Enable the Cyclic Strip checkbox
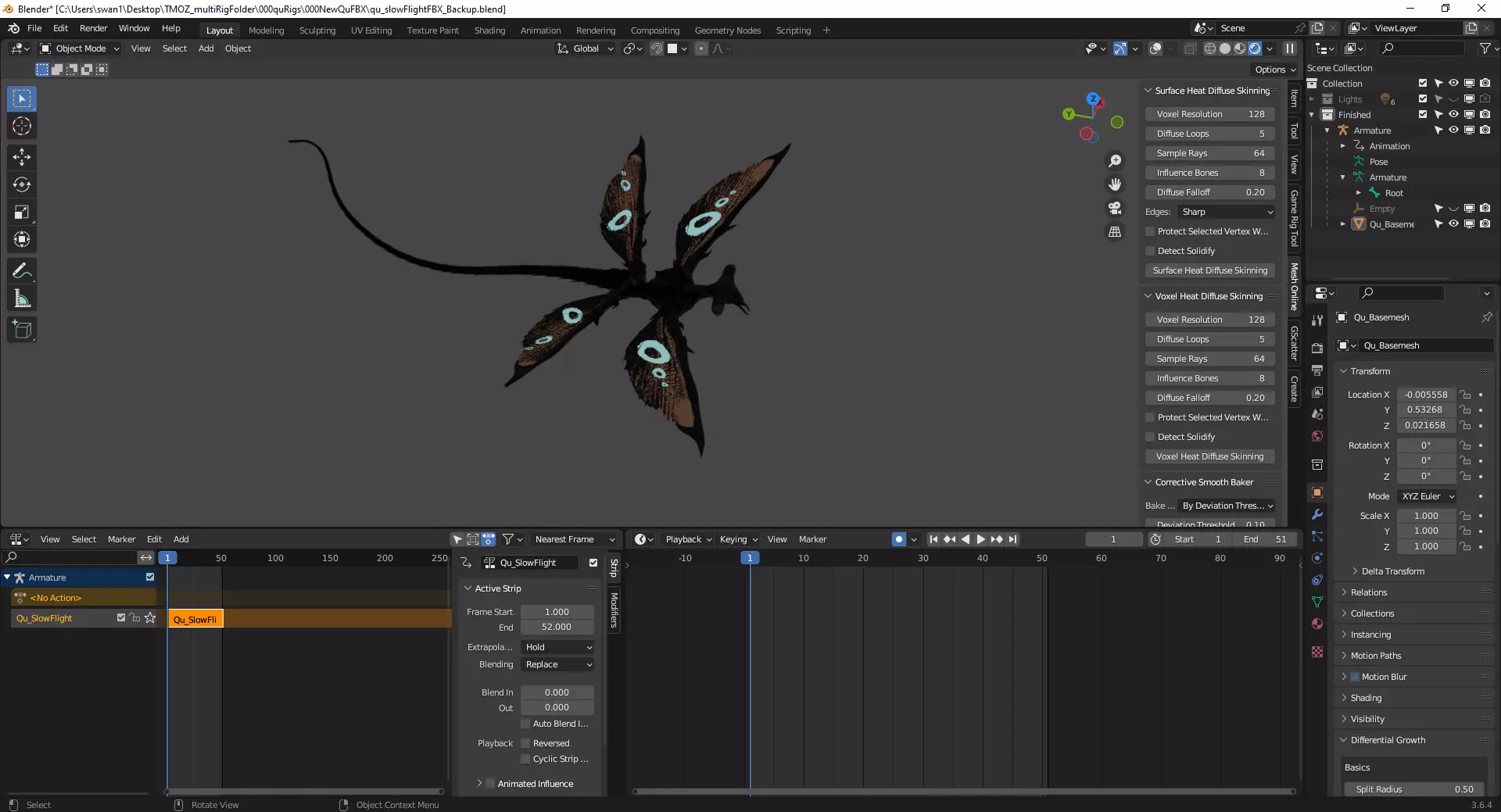The image size is (1501, 812). [525, 759]
